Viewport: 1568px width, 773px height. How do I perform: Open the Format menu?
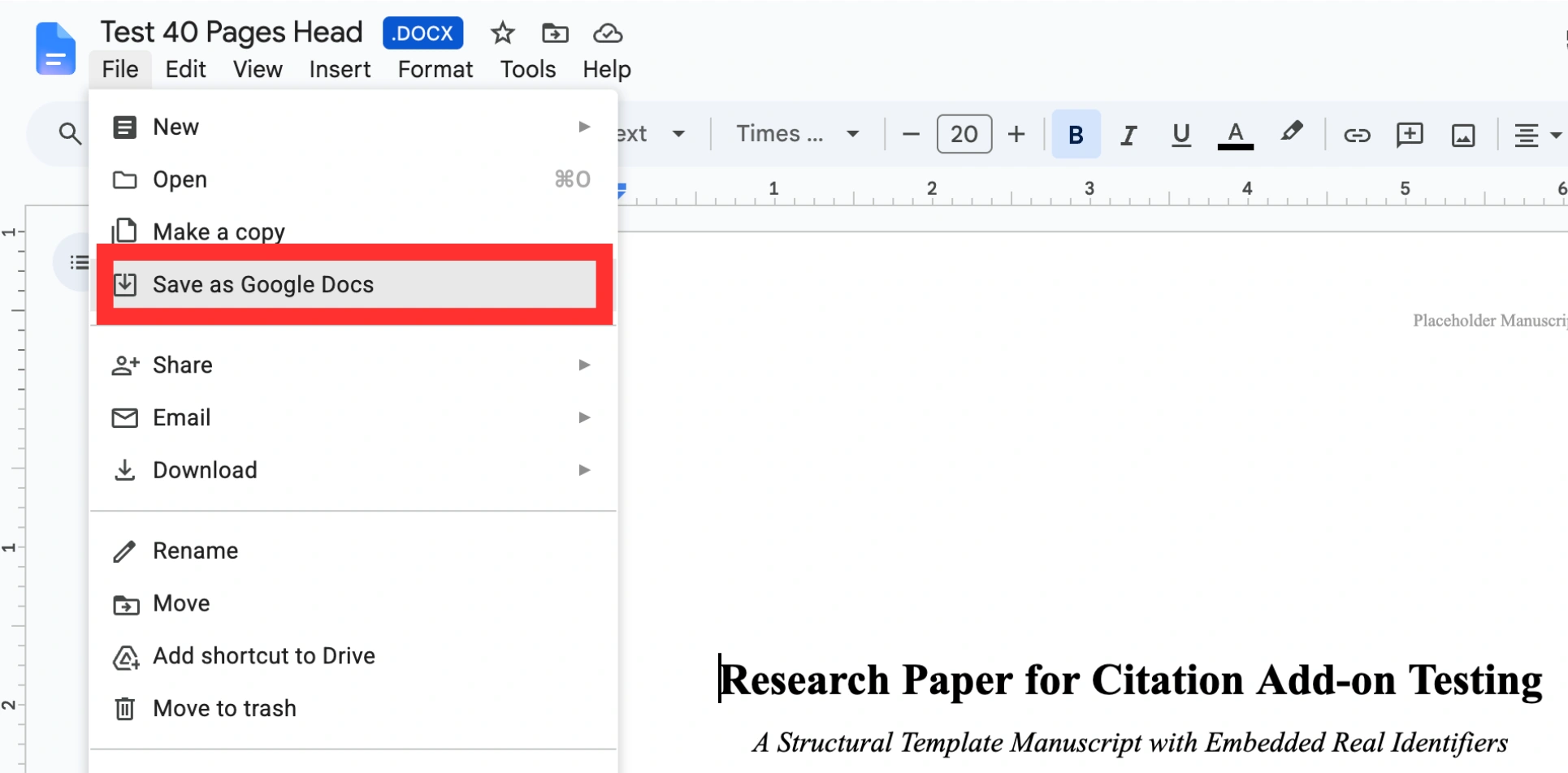tap(435, 70)
